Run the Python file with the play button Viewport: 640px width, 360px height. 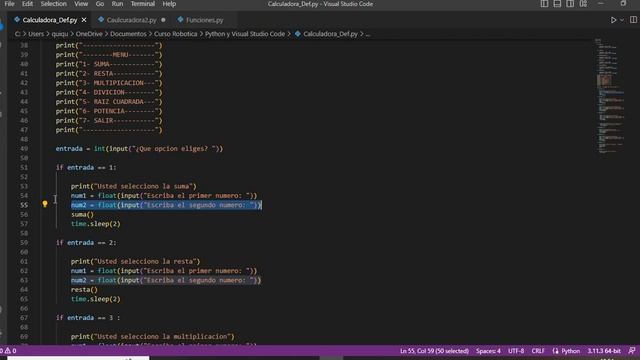613,20
